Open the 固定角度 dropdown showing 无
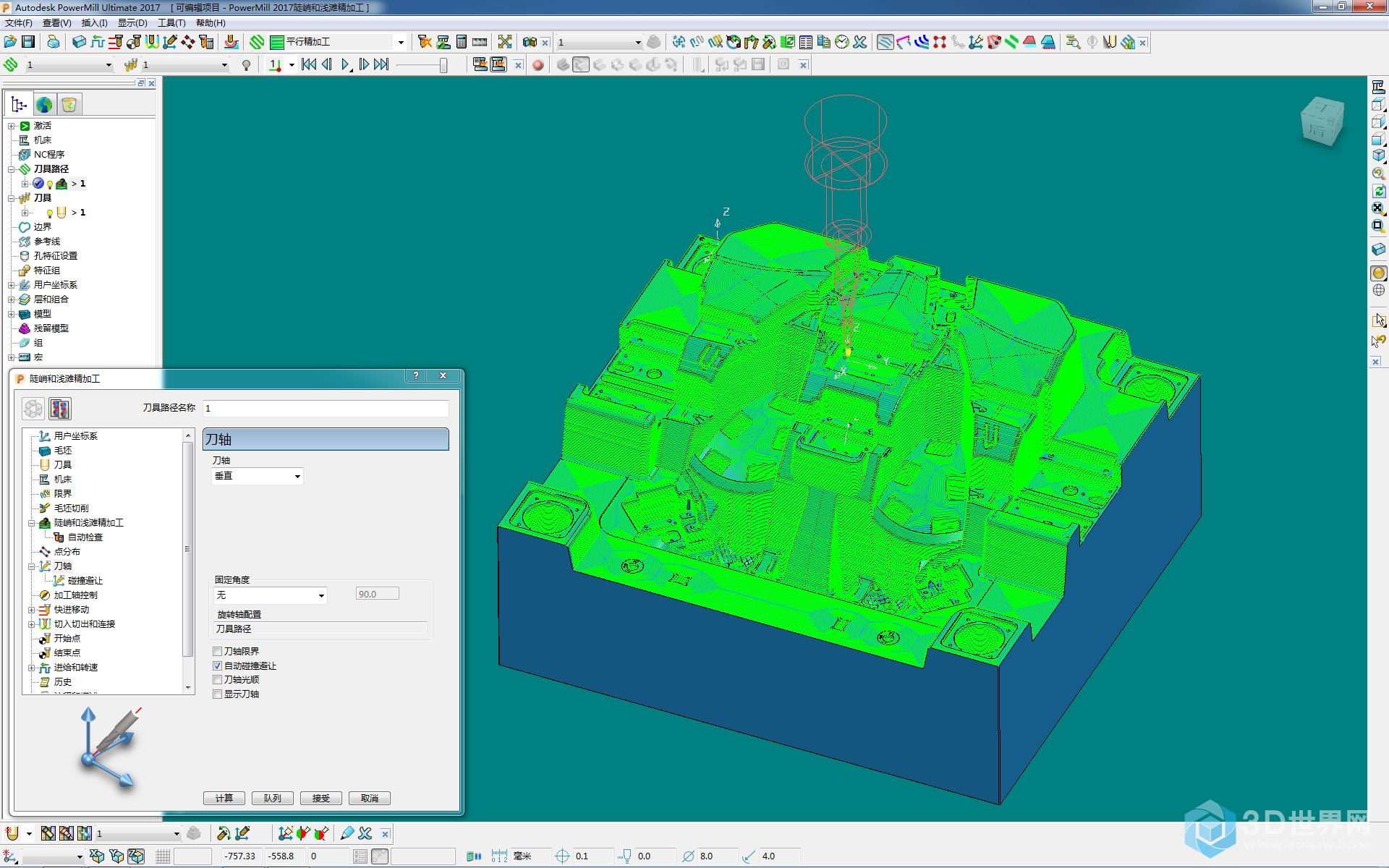 [271, 595]
